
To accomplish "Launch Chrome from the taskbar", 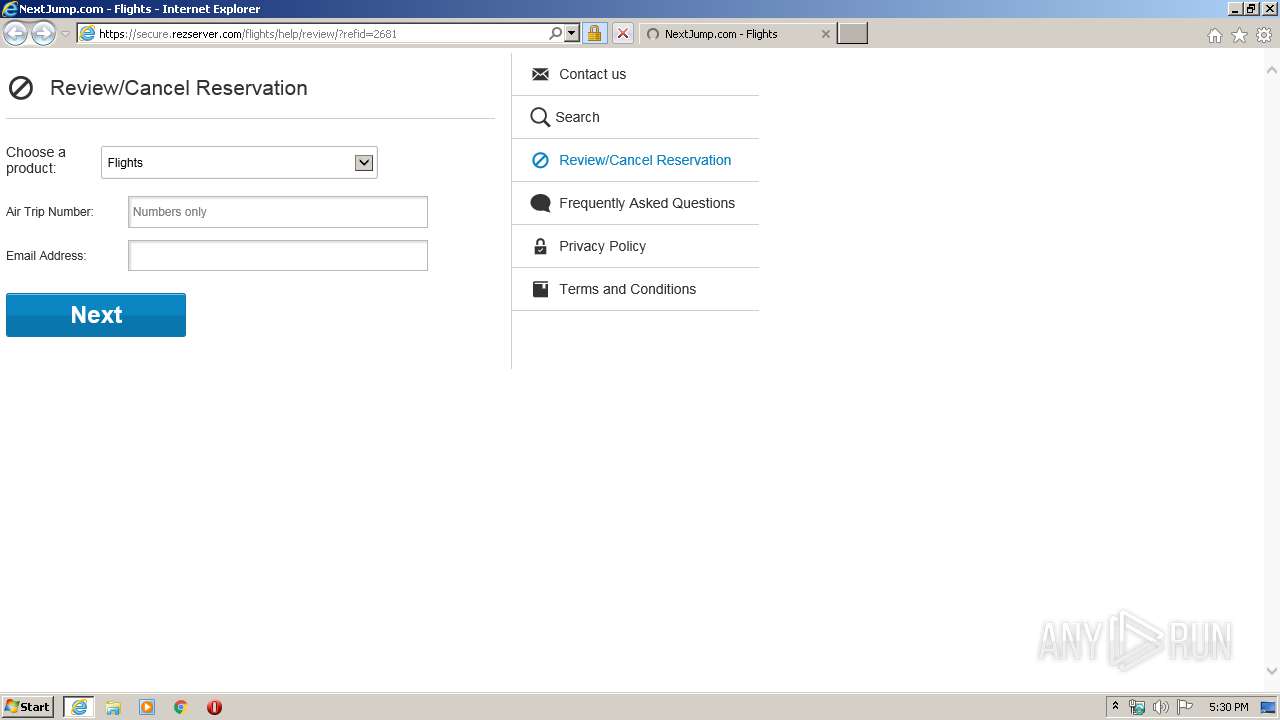I will [x=181, y=707].
